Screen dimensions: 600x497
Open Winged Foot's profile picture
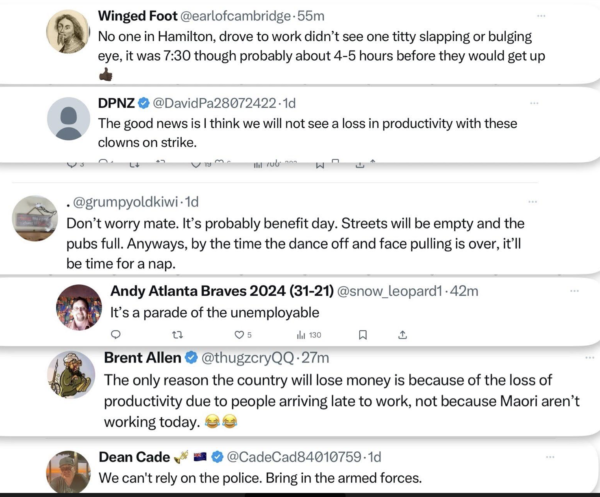pyautogui.click(x=69, y=33)
